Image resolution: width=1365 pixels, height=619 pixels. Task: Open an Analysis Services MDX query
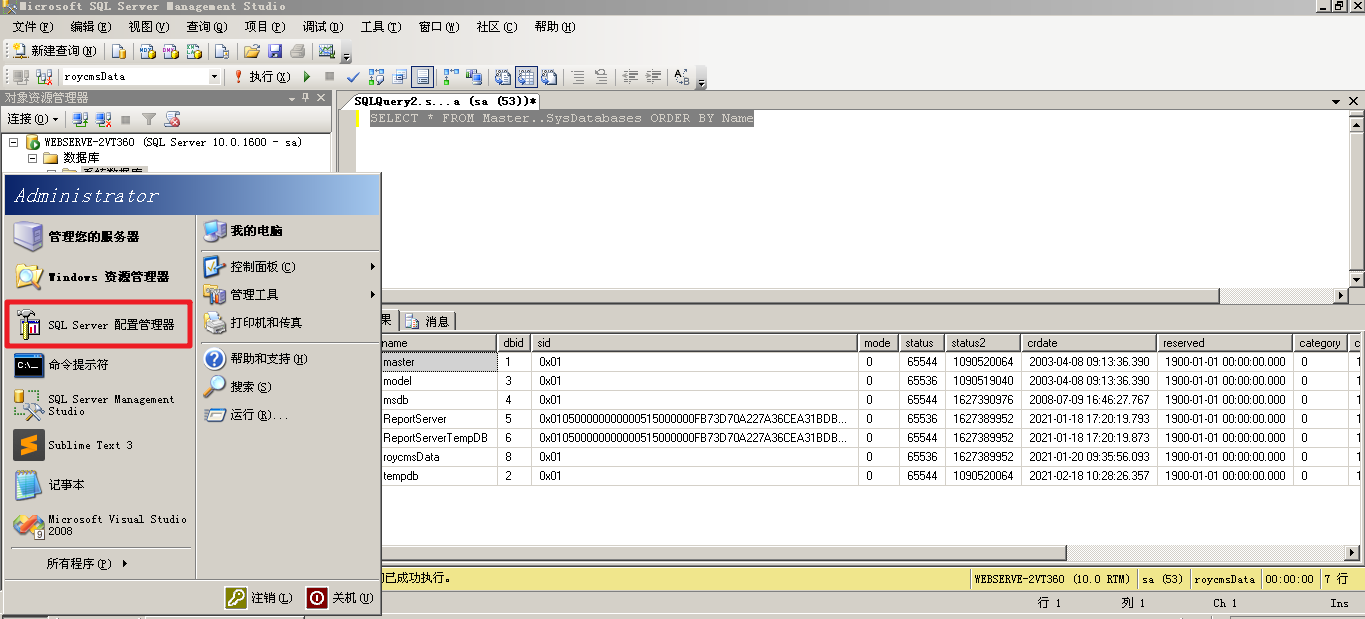147,51
